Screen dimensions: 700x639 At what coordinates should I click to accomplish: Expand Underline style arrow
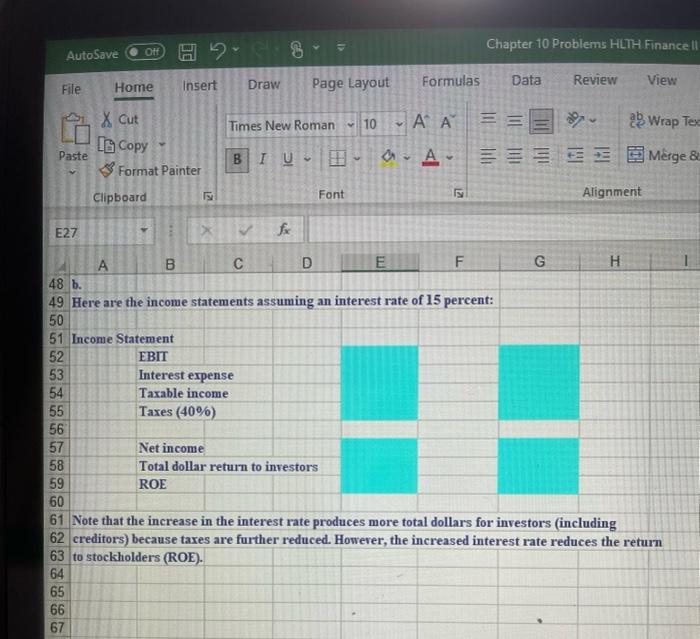point(307,159)
